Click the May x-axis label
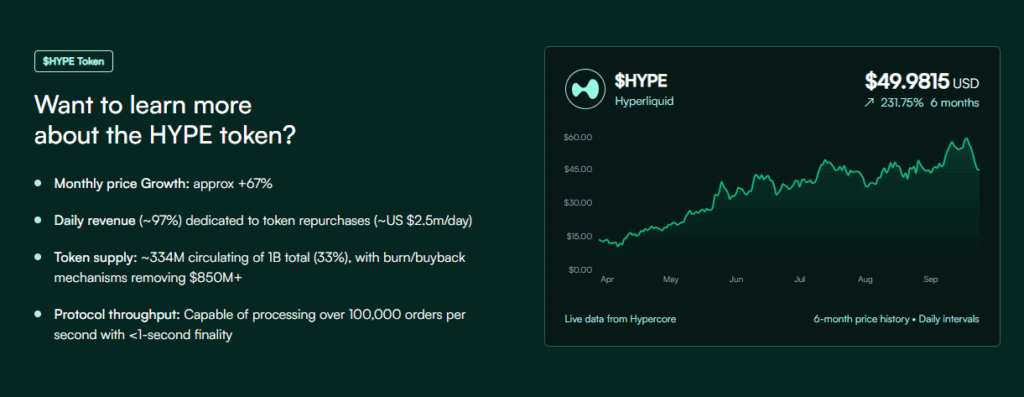The width and height of the screenshot is (1024, 397). click(671, 279)
